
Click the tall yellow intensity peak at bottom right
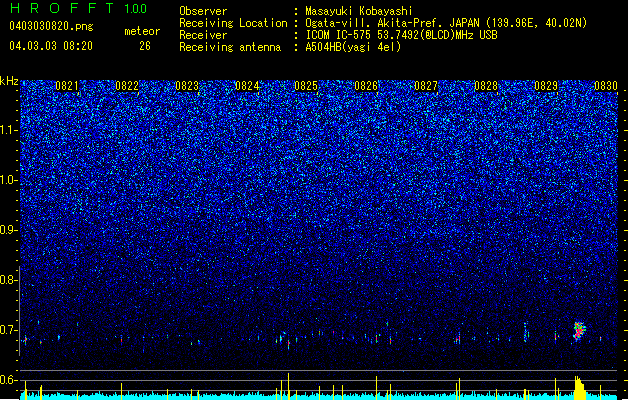(579, 388)
